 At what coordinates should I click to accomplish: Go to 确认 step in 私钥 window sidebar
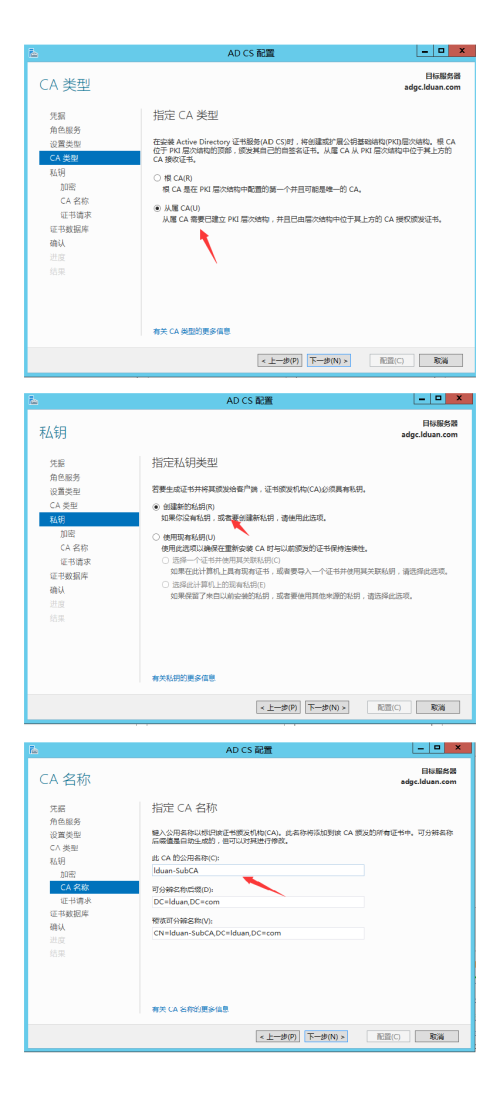tap(58, 590)
